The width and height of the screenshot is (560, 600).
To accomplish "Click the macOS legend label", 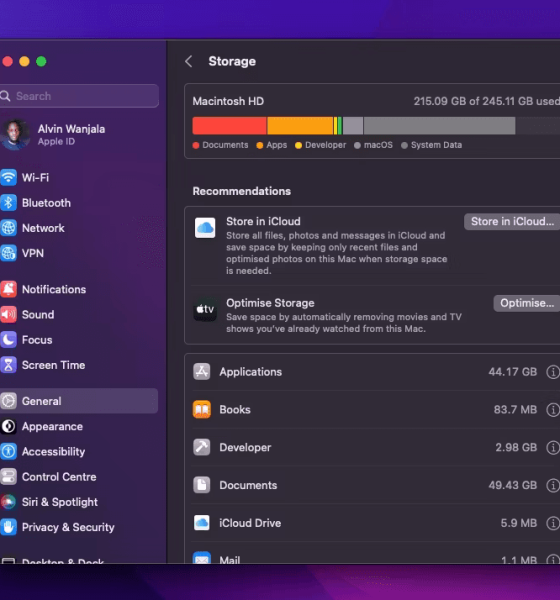I will (378, 145).
